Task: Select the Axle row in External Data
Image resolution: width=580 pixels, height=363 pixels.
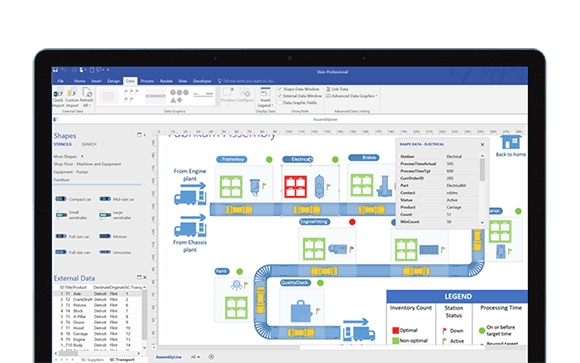Action: (98, 293)
